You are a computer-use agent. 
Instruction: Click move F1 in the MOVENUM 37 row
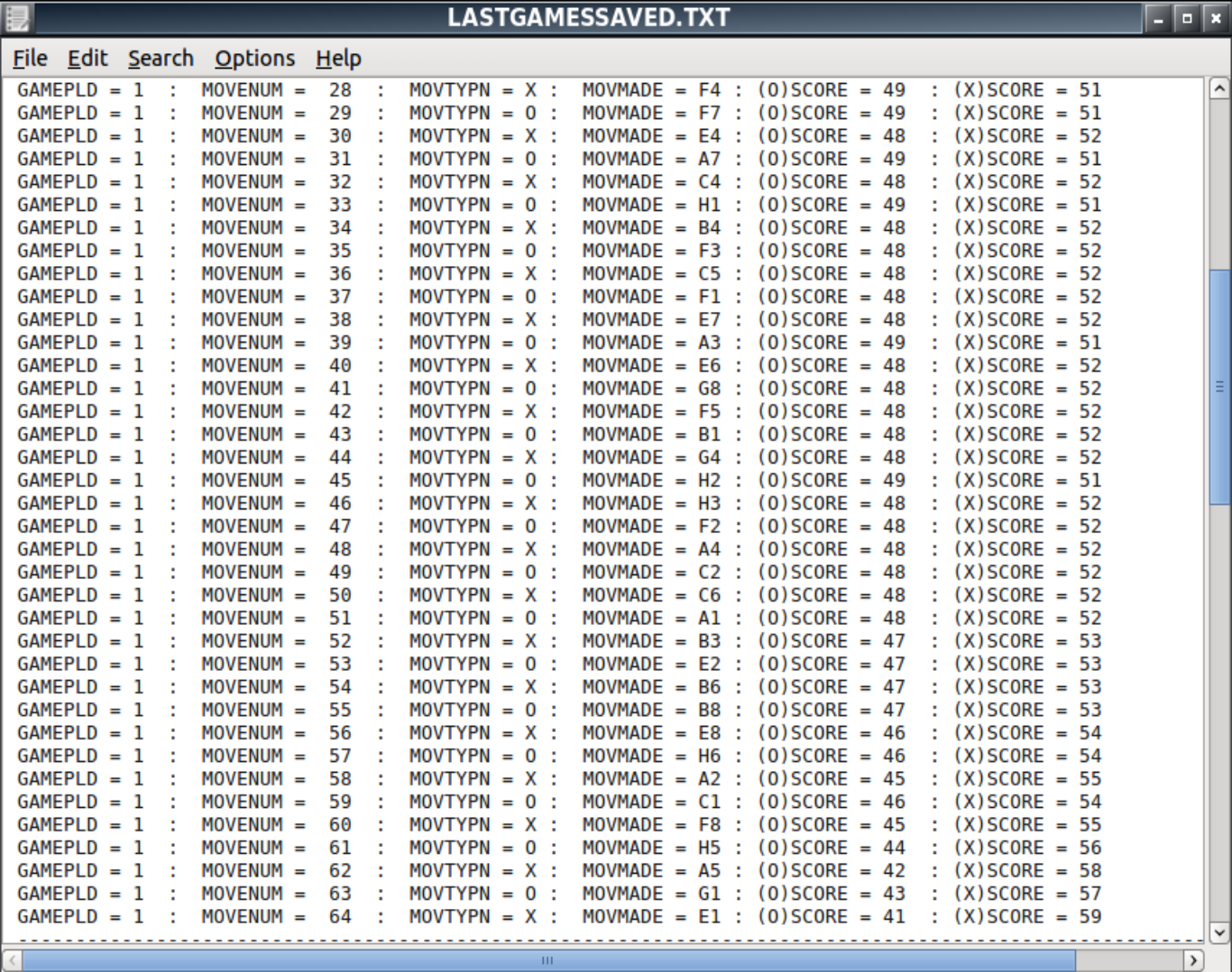tap(710, 297)
